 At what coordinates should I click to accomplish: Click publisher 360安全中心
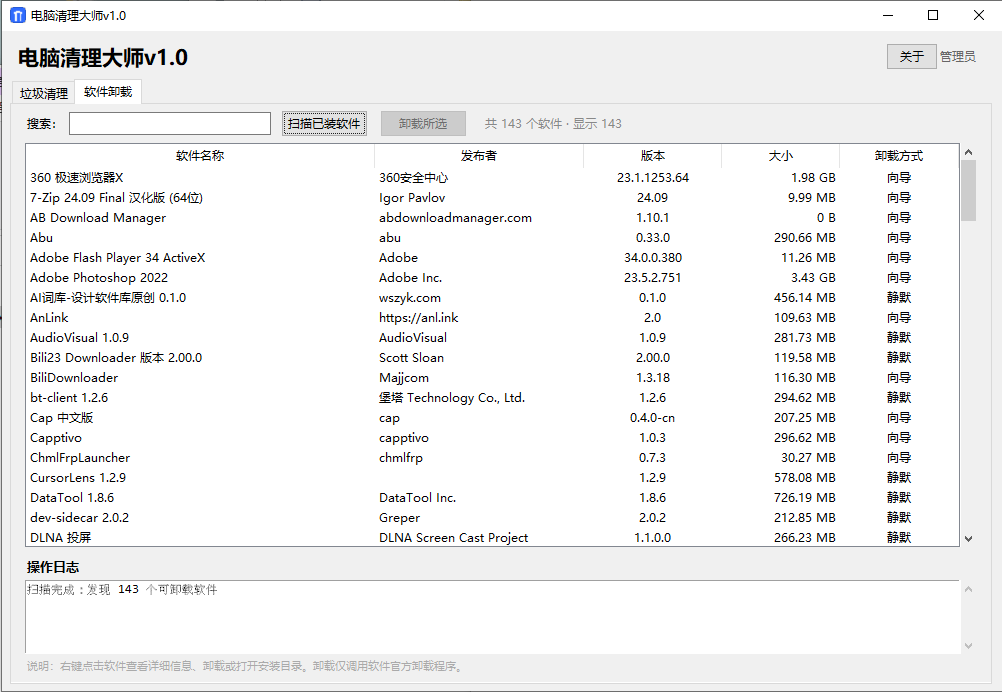[413, 178]
